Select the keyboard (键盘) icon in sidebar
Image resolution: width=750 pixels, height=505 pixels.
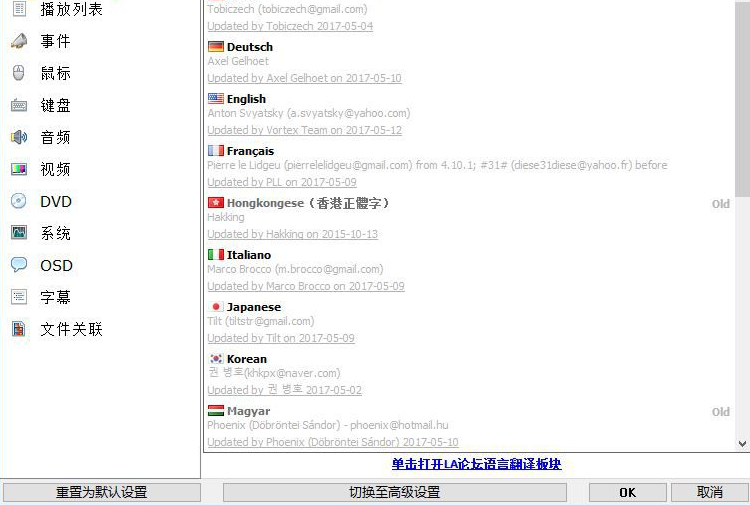click(19, 105)
